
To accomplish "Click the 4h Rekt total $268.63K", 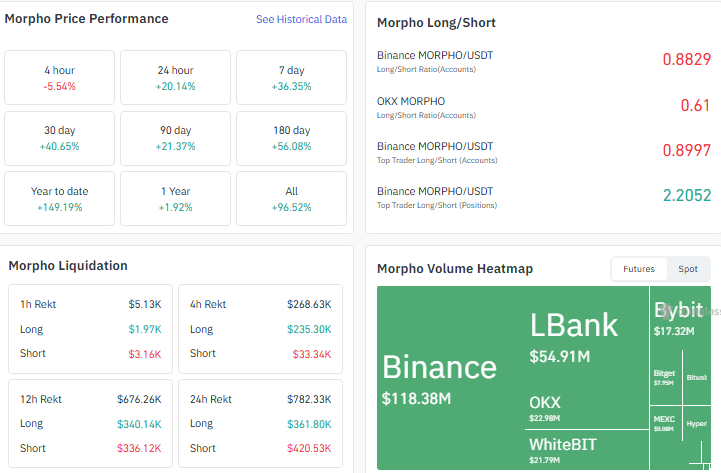I will click(x=309, y=304).
